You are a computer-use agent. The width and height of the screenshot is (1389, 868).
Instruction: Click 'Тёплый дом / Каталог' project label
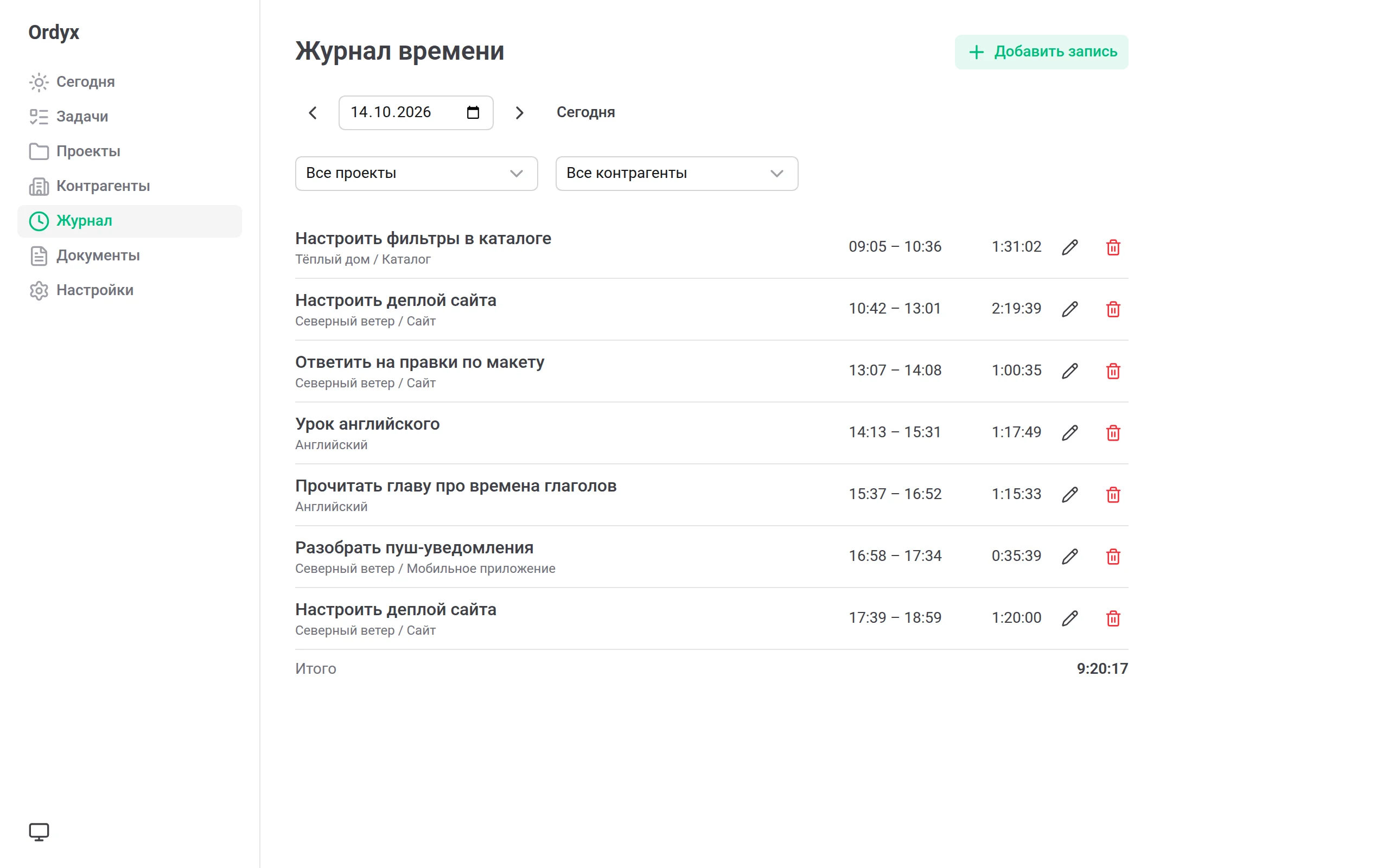[363, 259]
